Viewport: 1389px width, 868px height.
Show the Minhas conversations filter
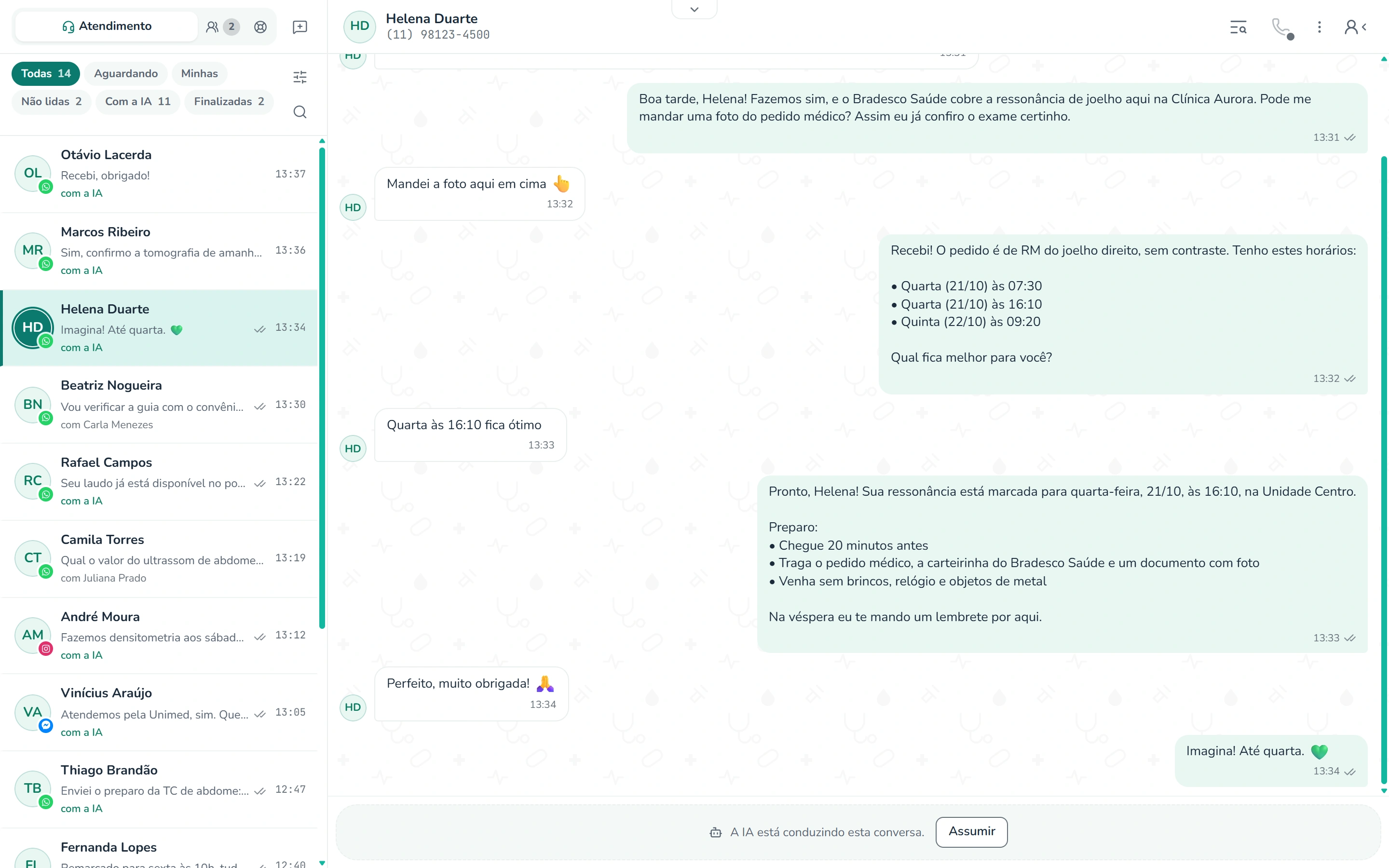click(199, 73)
